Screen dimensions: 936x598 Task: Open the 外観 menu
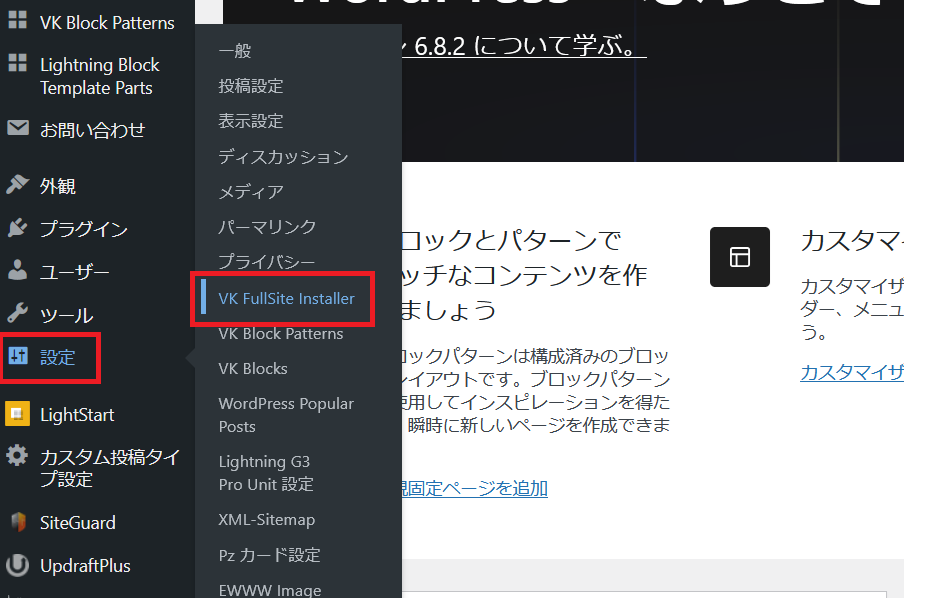[x=58, y=186]
